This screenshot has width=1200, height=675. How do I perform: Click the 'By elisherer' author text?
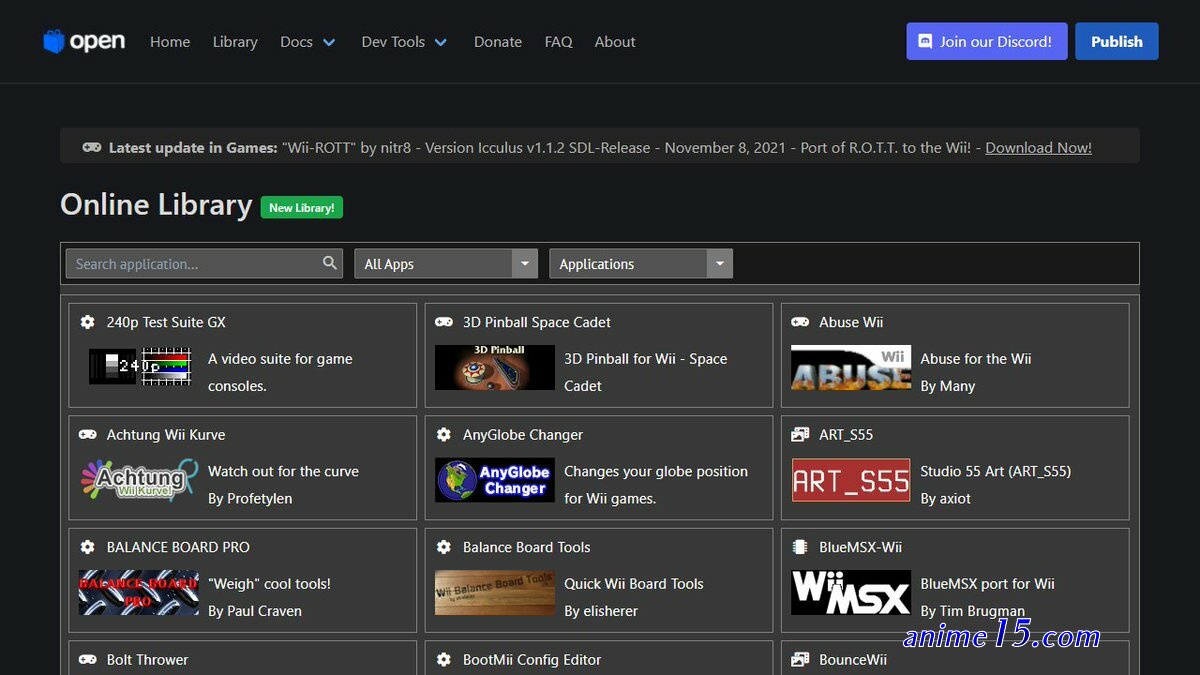601,611
